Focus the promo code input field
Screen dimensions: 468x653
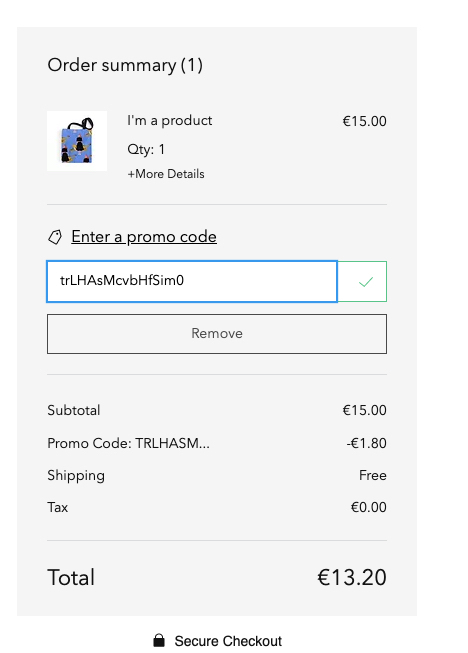point(192,282)
